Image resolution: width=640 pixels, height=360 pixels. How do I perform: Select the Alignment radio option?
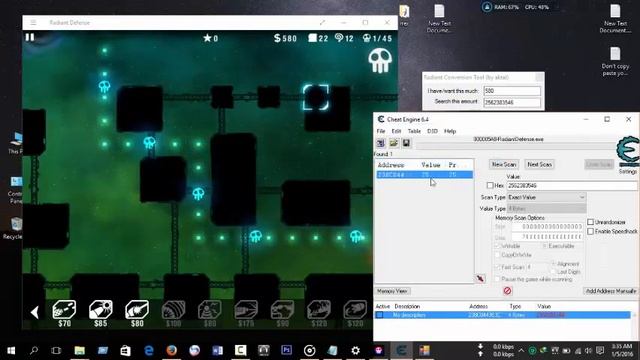click(554, 264)
